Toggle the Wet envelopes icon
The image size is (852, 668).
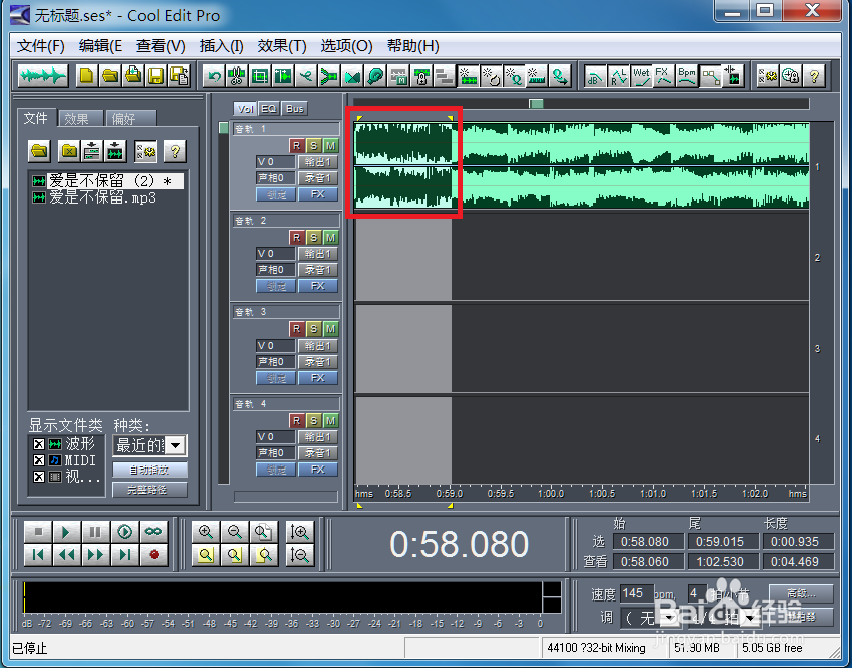(x=641, y=76)
